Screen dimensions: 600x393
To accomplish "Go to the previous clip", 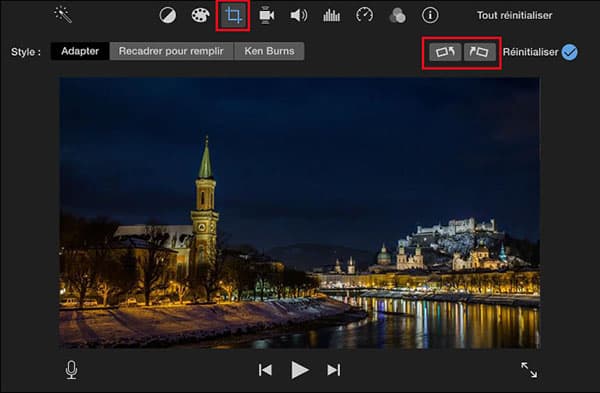I will (x=265, y=370).
